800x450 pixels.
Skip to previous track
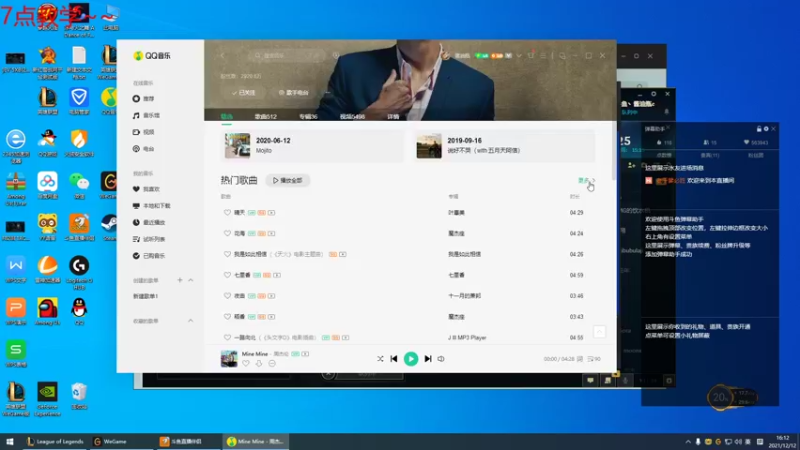coord(394,359)
